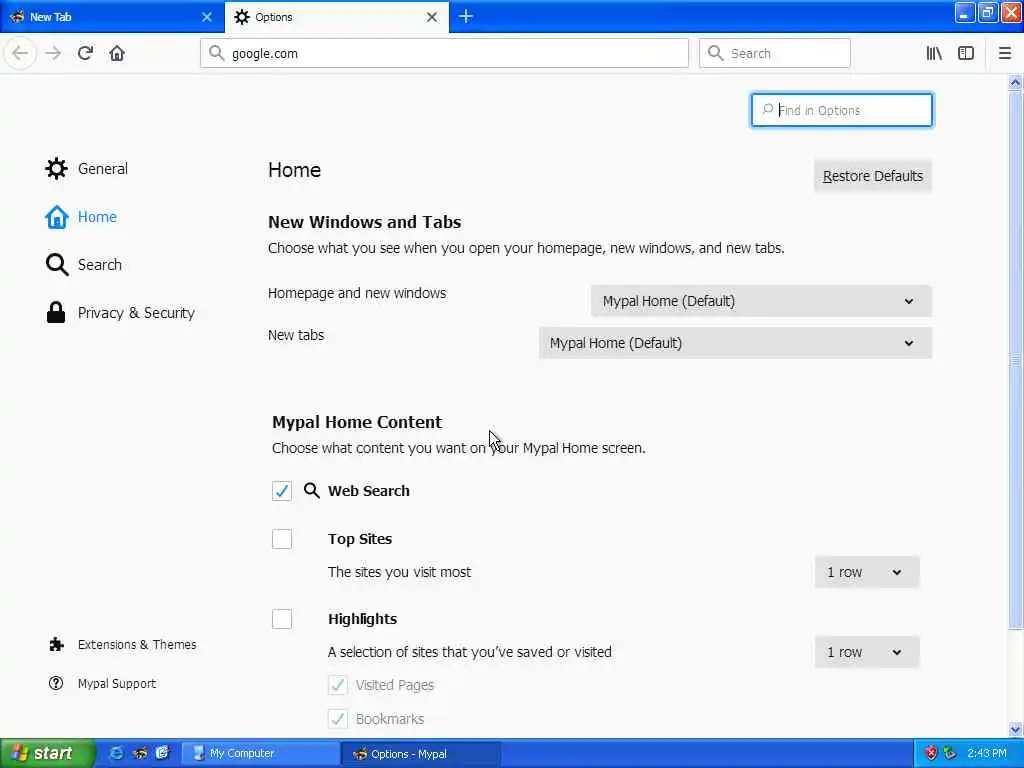Launch Internet Explorer from the quick launch bar
This screenshot has height=768, width=1024.
116,753
